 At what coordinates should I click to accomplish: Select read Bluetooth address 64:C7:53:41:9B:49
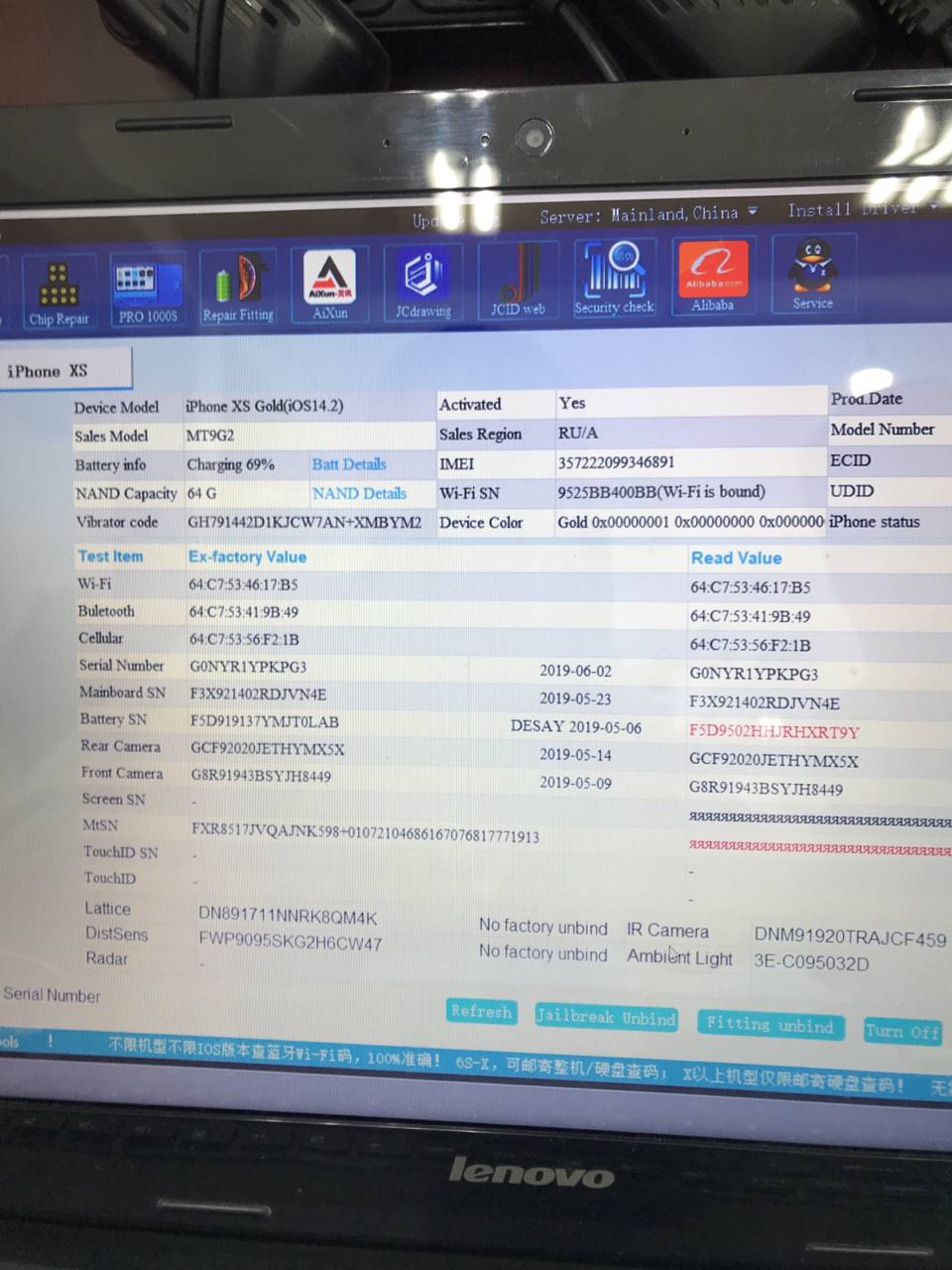[x=751, y=616]
